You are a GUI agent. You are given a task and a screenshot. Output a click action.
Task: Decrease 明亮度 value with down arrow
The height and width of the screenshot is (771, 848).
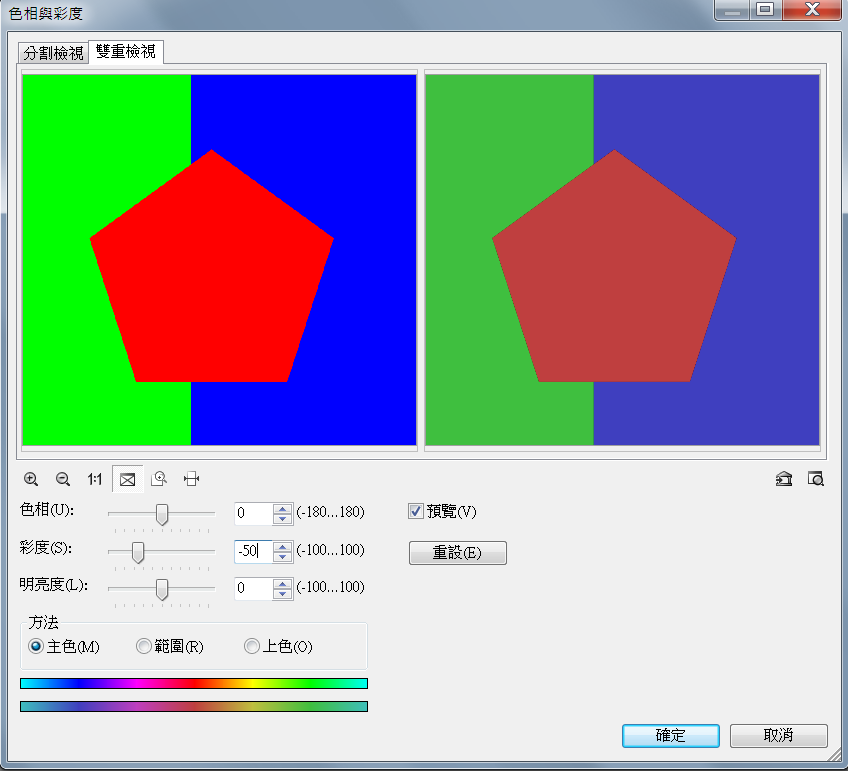click(282, 593)
